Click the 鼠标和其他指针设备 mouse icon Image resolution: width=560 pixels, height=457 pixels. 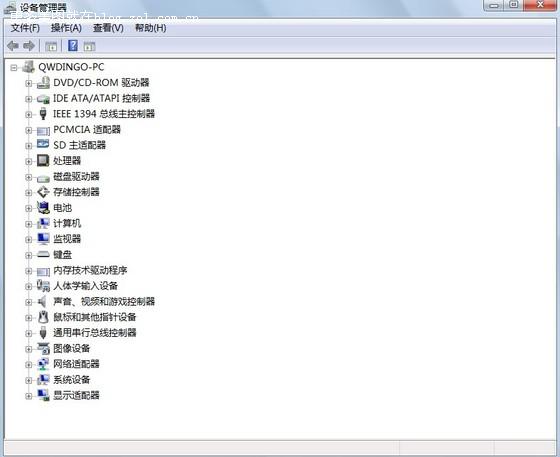43,317
